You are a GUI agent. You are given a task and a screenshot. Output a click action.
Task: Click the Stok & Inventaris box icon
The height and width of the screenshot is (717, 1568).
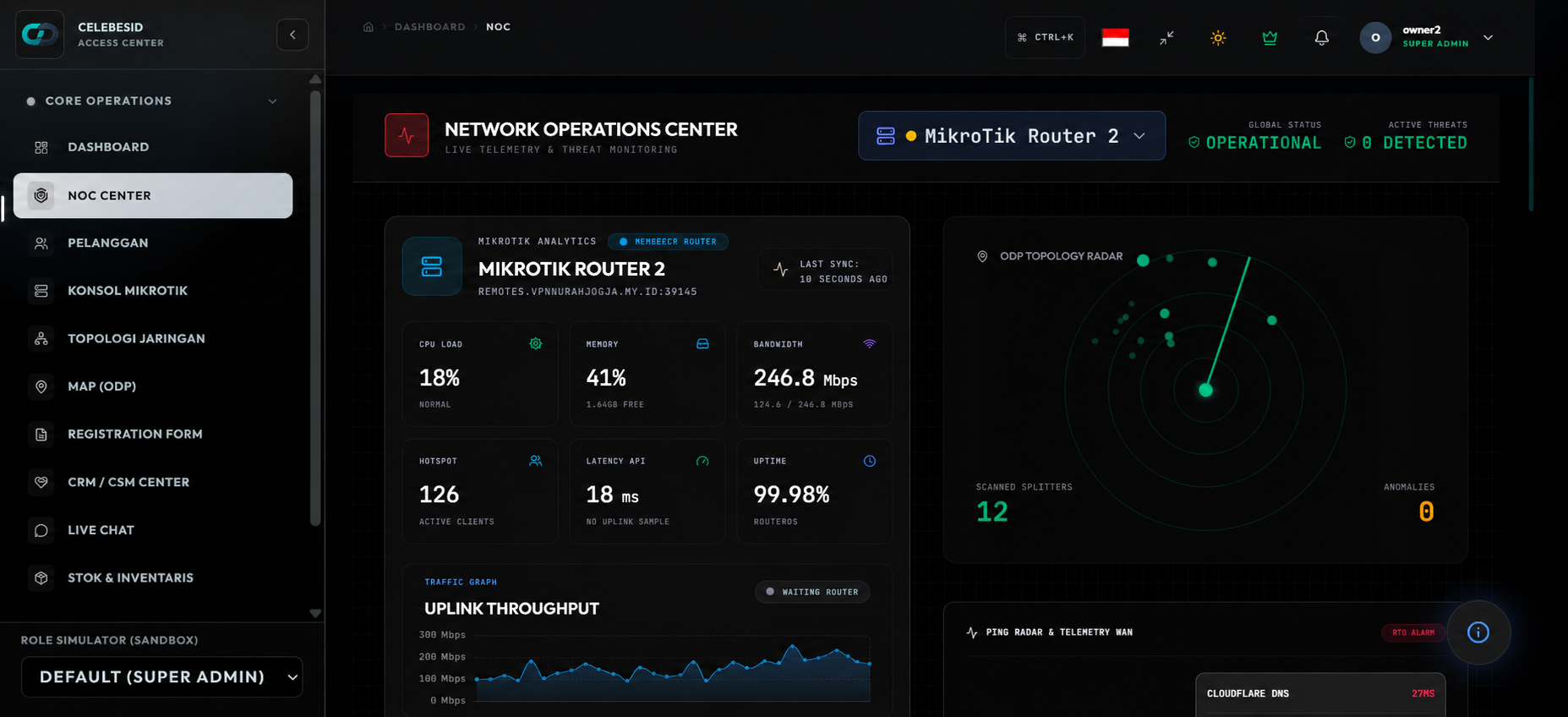tap(41, 578)
